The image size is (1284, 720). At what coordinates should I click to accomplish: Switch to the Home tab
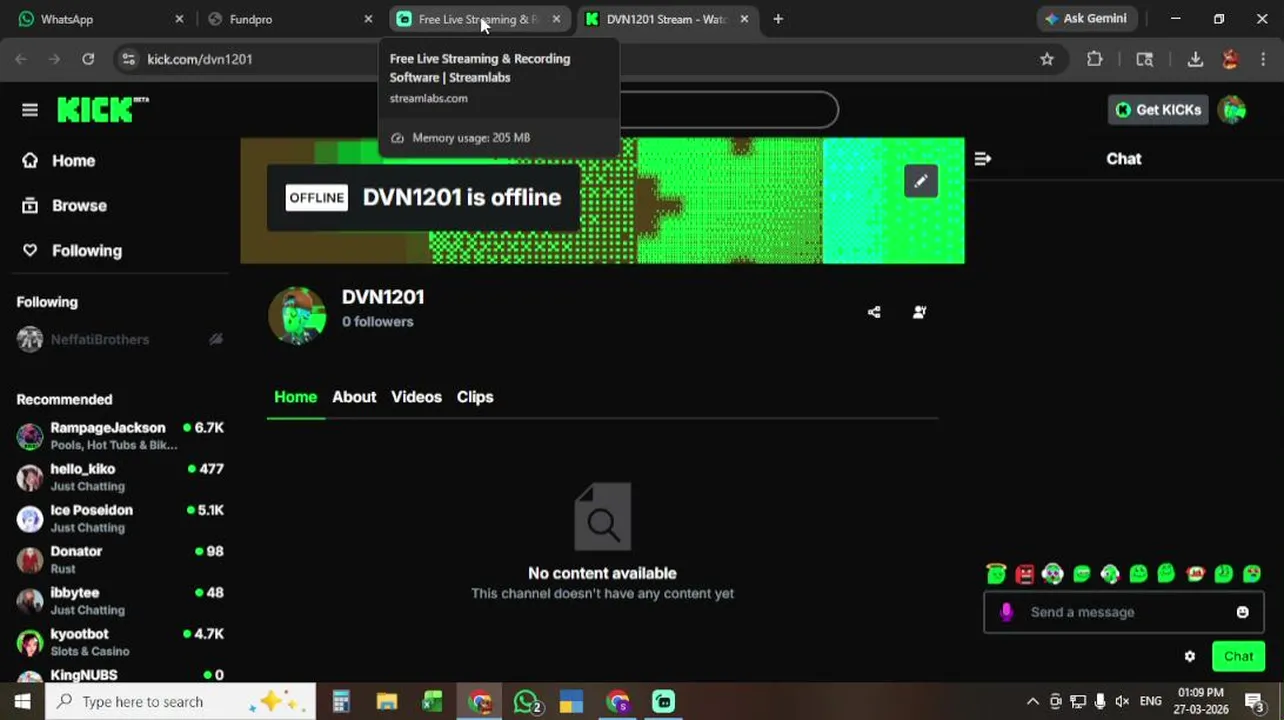pos(295,397)
